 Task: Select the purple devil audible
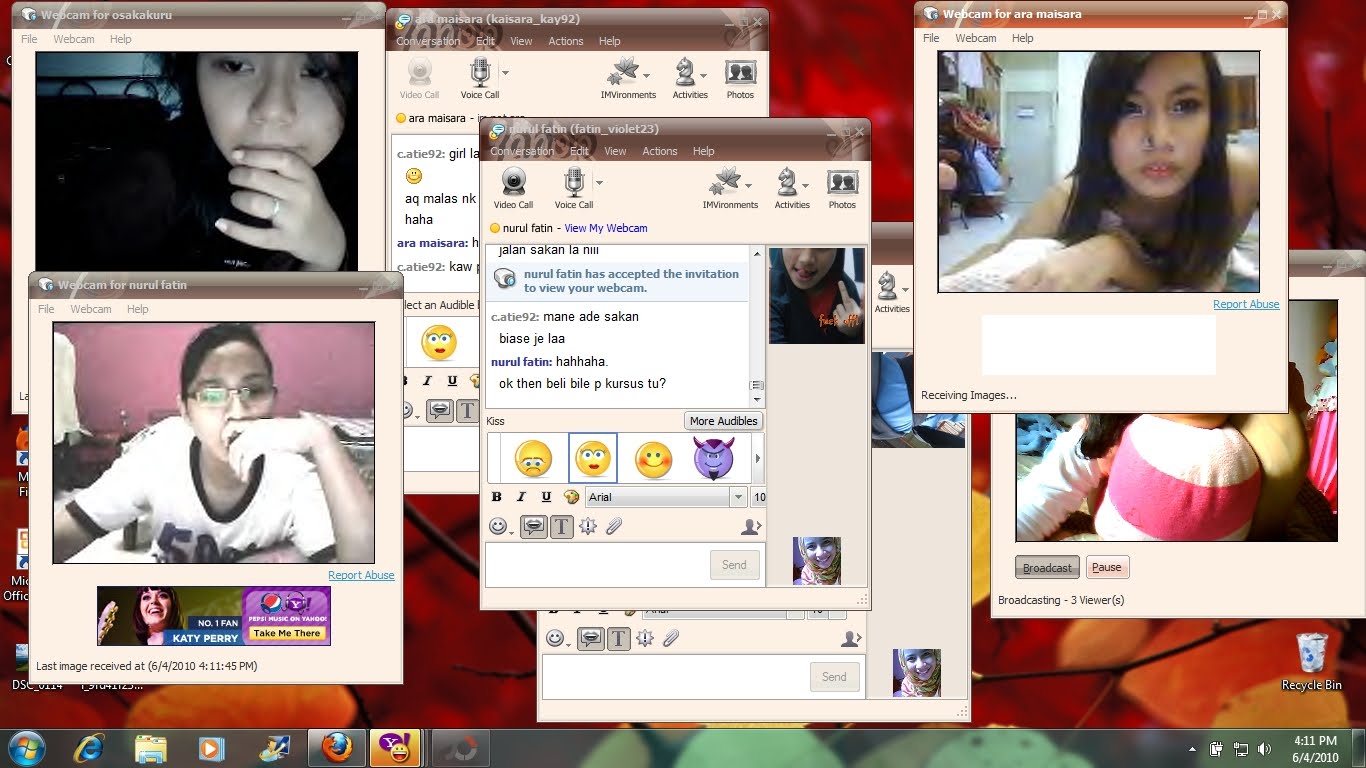pos(714,458)
